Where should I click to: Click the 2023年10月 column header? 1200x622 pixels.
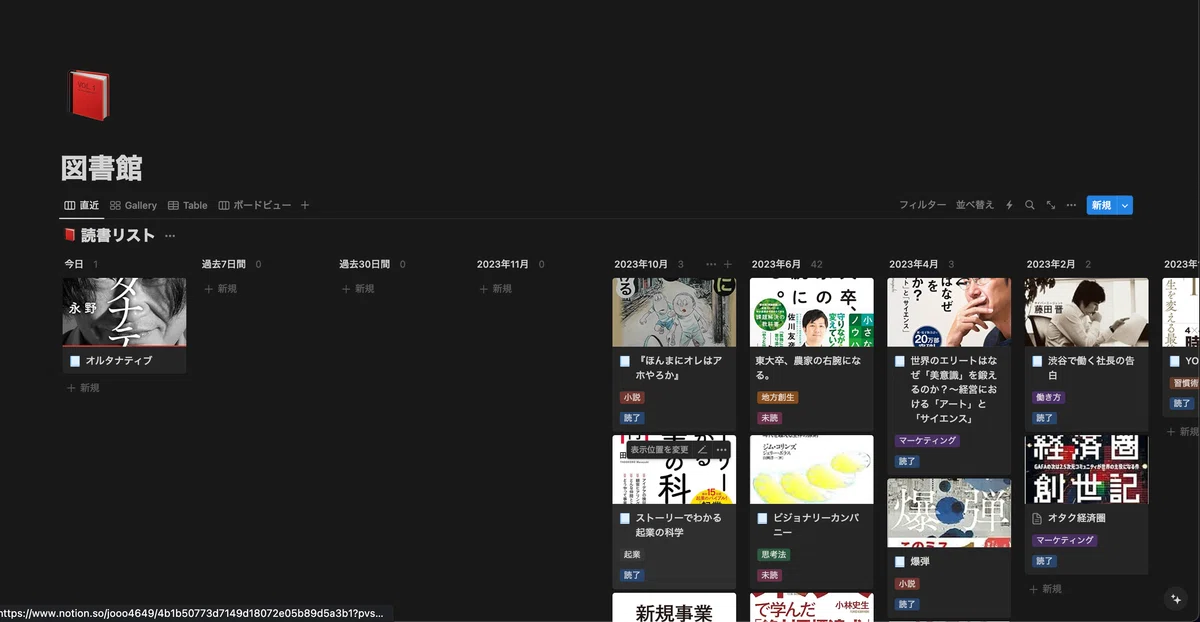point(641,264)
